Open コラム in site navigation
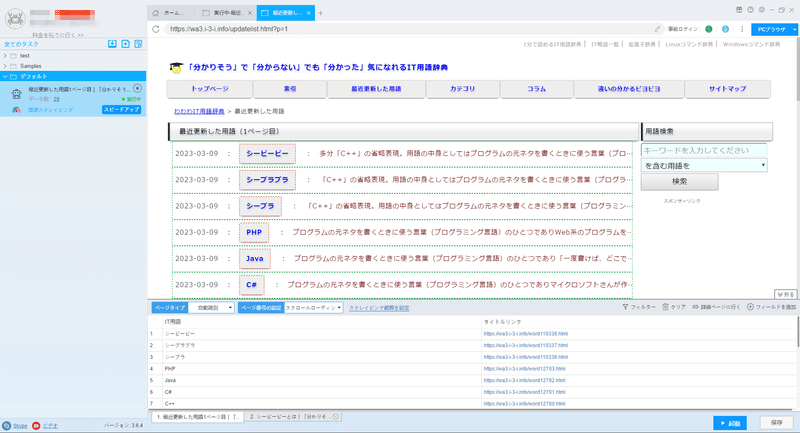The image size is (800, 433). click(537, 89)
